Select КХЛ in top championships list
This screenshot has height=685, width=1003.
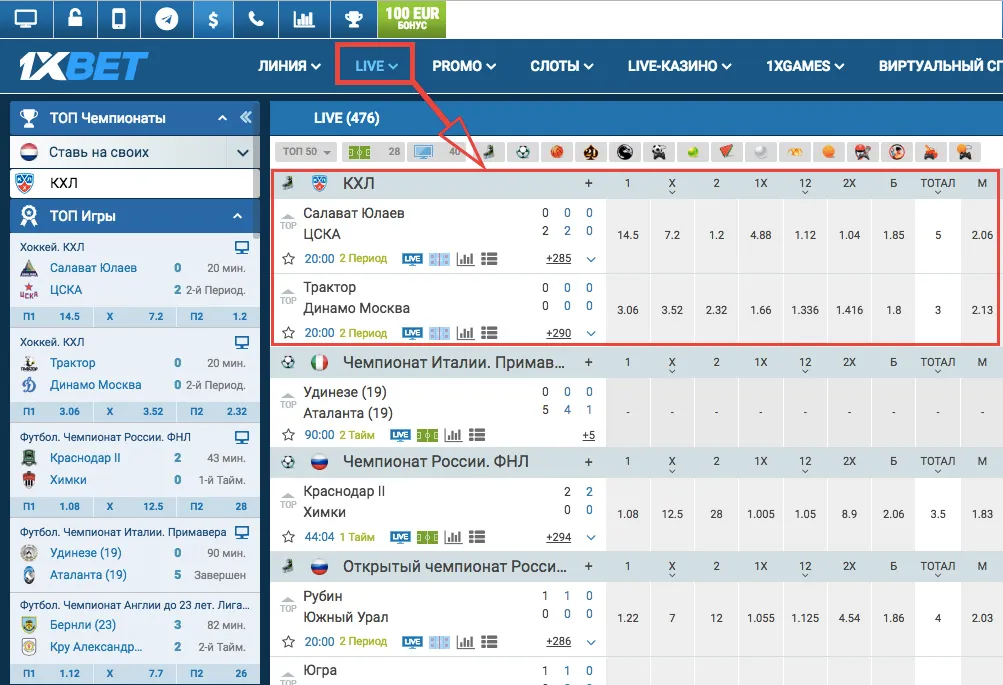(x=134, y=184)
